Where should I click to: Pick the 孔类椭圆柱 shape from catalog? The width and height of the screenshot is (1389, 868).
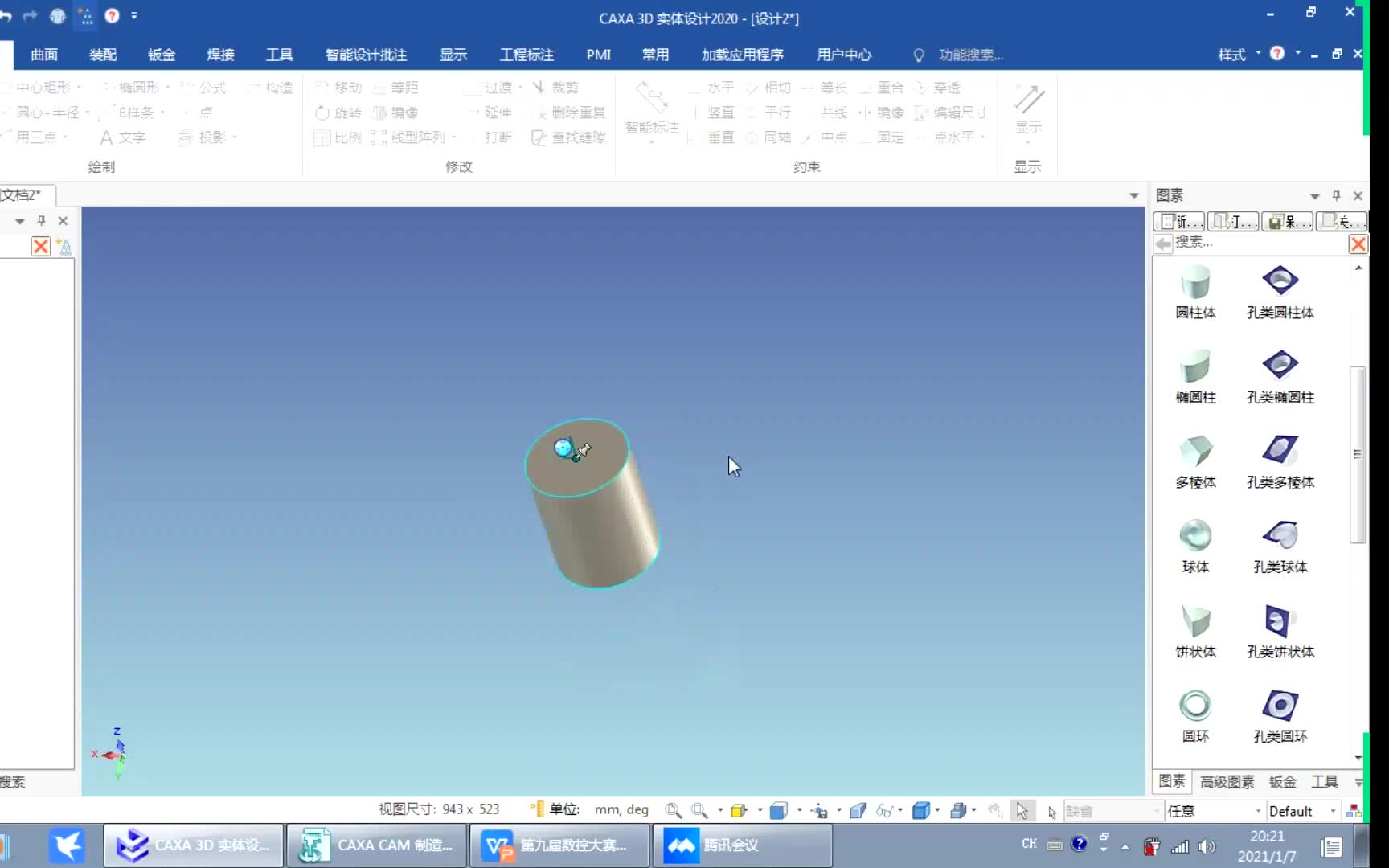(1280, 378)
